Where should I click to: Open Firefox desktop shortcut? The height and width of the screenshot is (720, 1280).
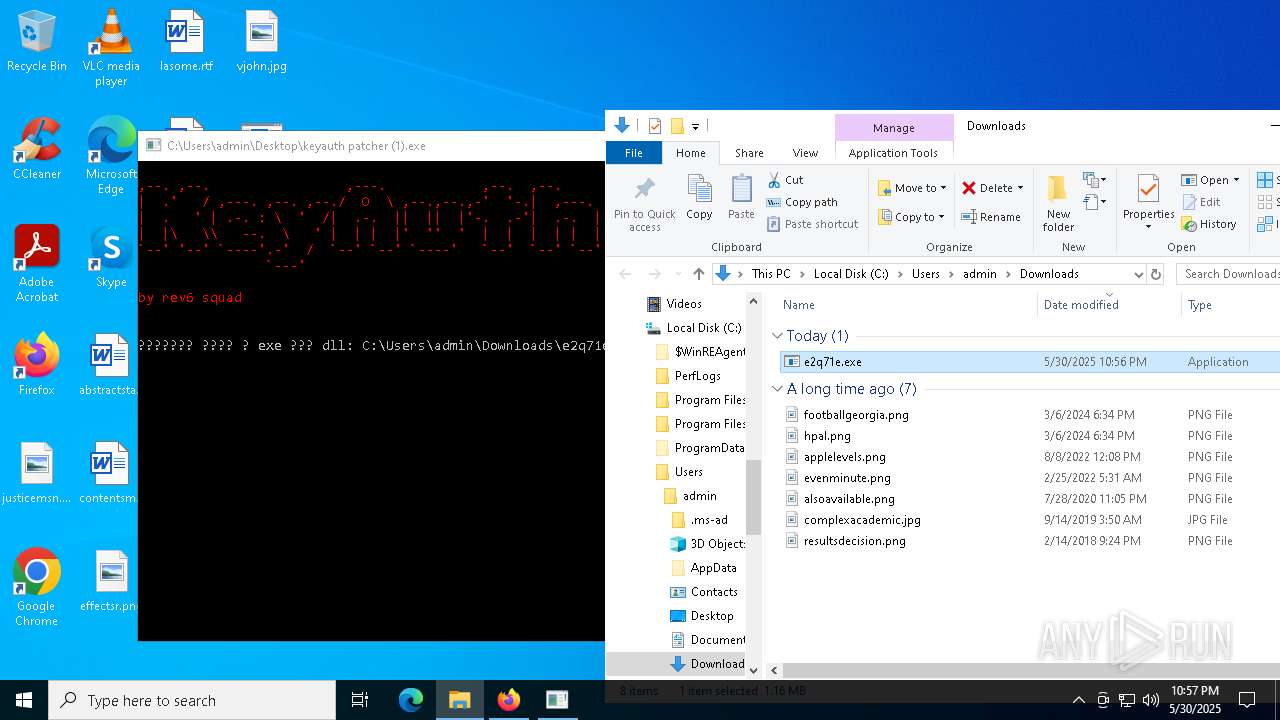click(37, 366)
